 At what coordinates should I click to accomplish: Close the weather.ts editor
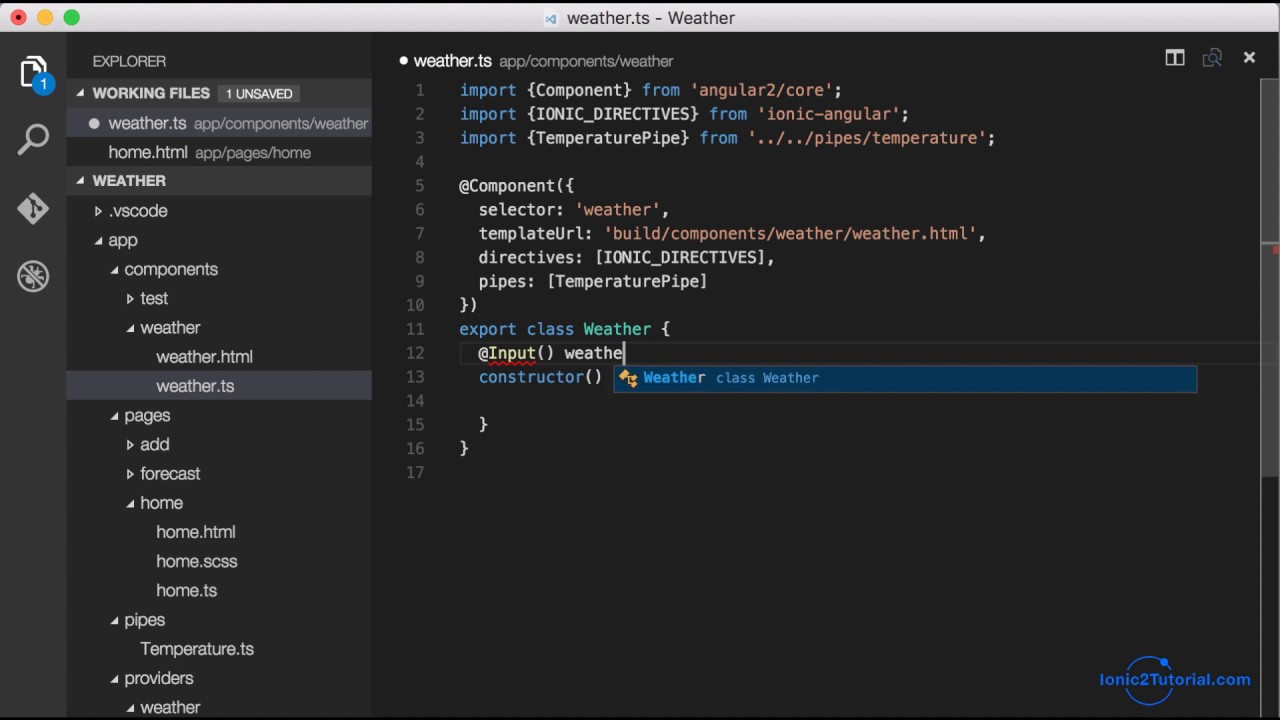[x=1249, y=58]
